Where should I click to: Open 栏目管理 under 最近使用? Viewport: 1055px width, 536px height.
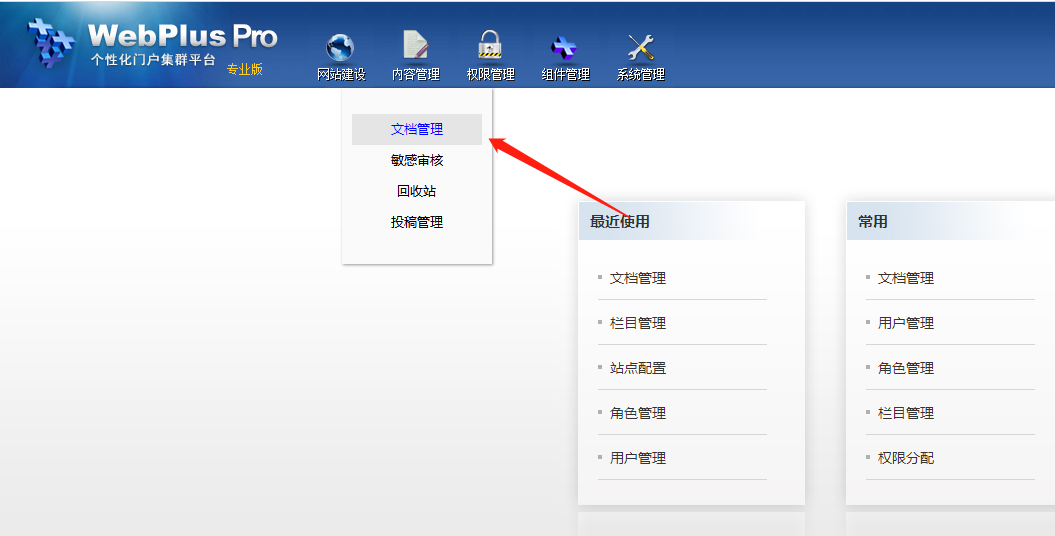(x=638, y=323)
